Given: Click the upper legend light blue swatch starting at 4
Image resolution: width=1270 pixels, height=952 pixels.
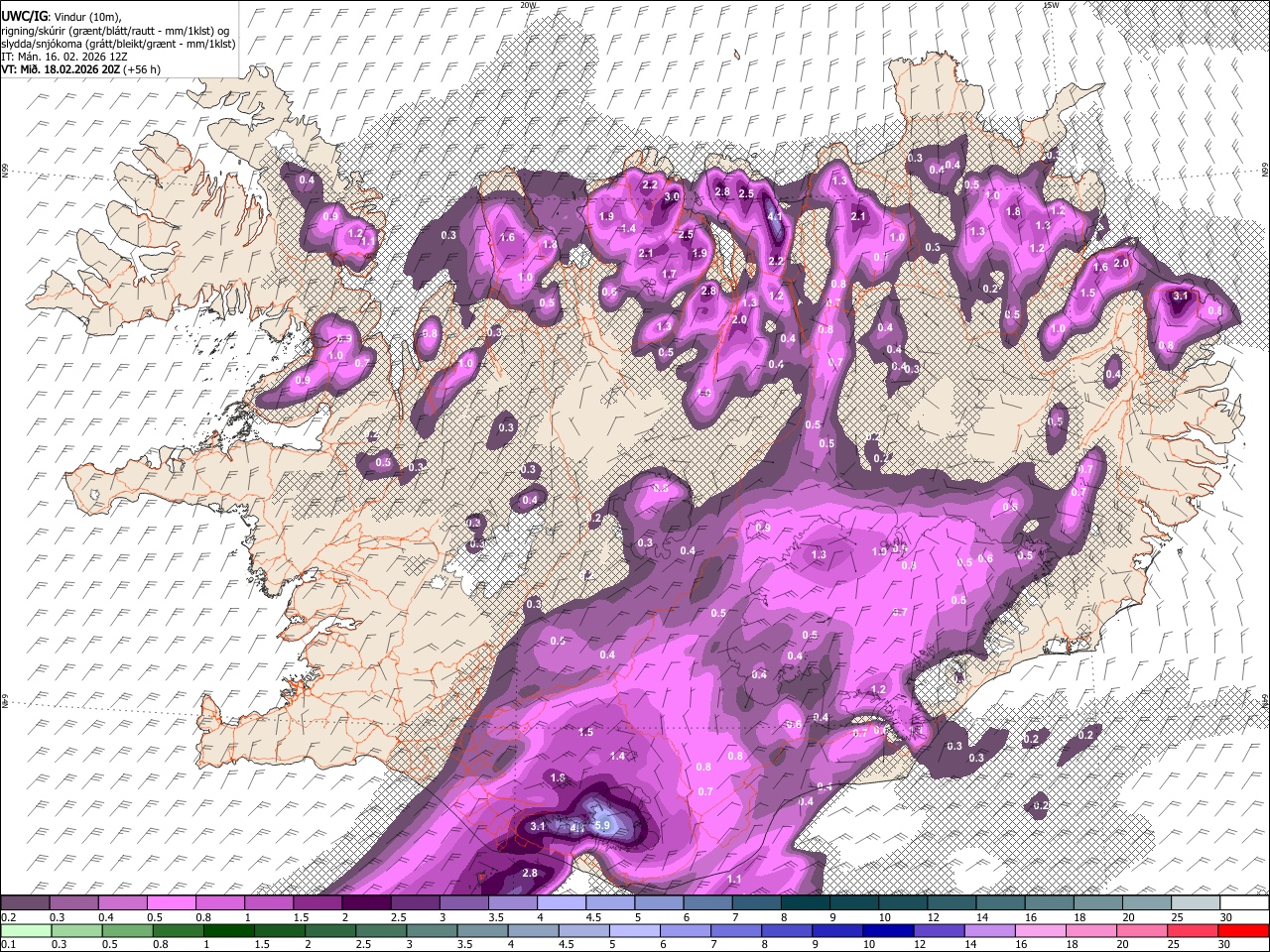Looking at the screenshot, I should 562,903.
